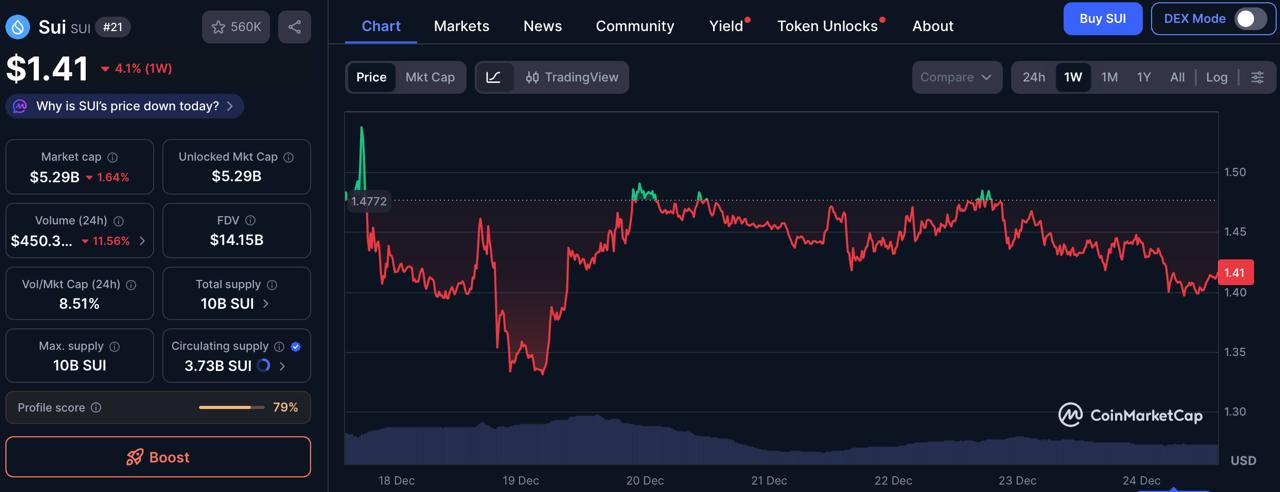Viewport: 1280px width, 492px height.
Task: Click the $14.15B FDV value
Action: pyautogui.click(x=237, y=240)
